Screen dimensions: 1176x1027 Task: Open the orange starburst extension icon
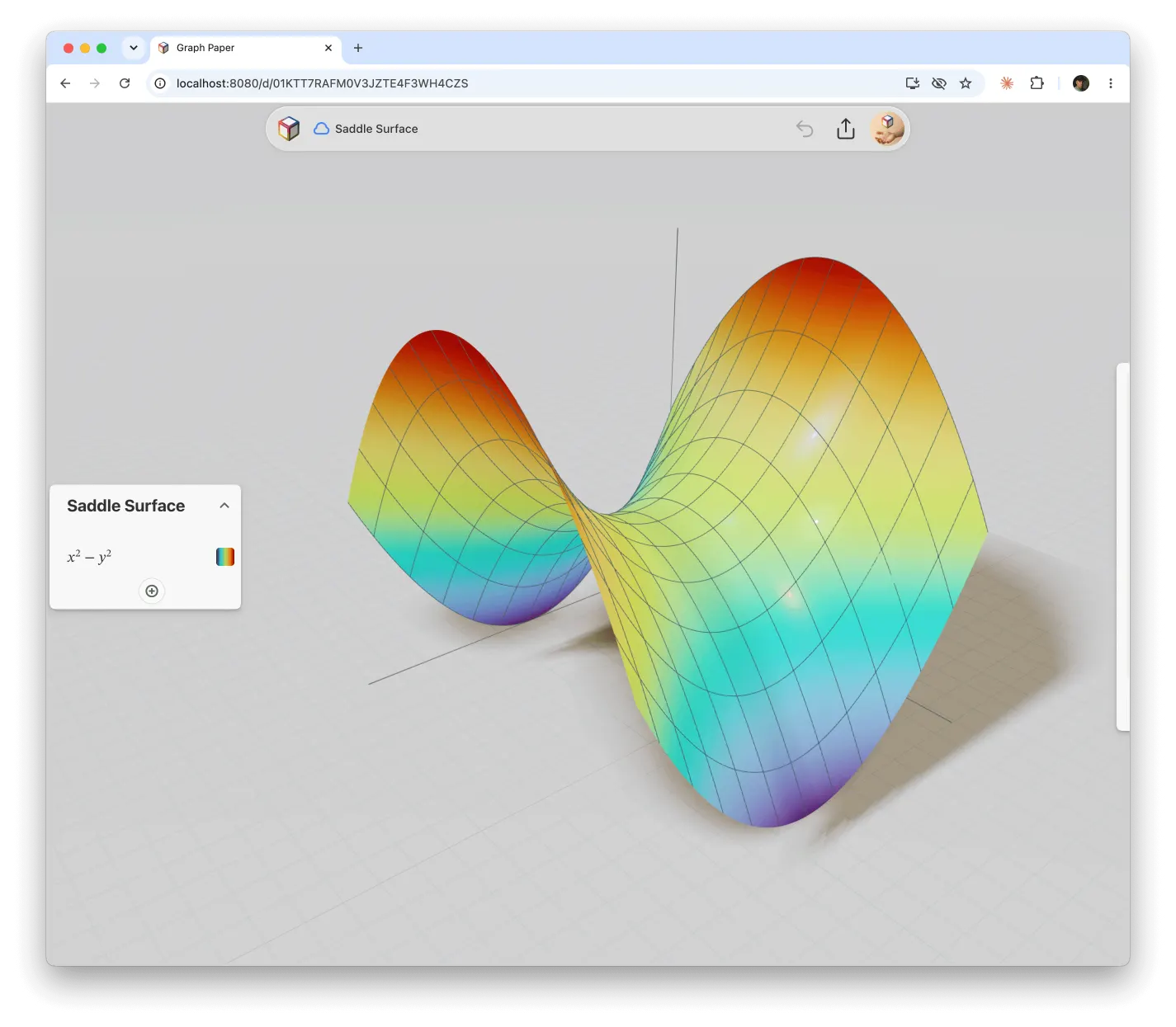pos(1007,83)
